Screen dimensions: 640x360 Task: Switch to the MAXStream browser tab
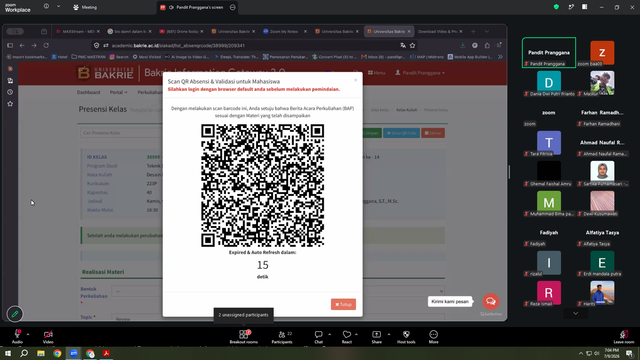point(78,31)
